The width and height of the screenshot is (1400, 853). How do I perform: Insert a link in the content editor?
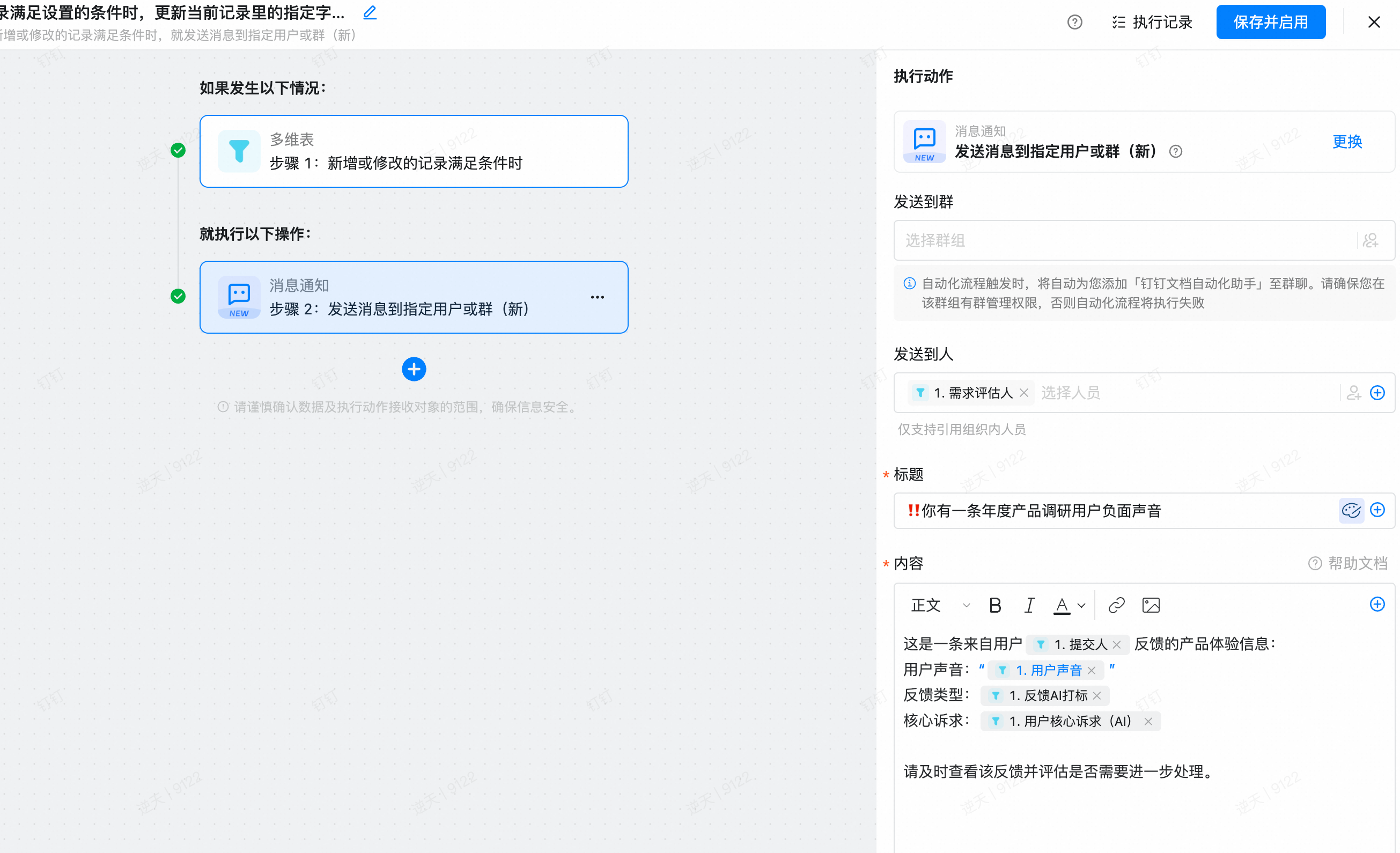pyautogui.click(x=1116, y=605)
